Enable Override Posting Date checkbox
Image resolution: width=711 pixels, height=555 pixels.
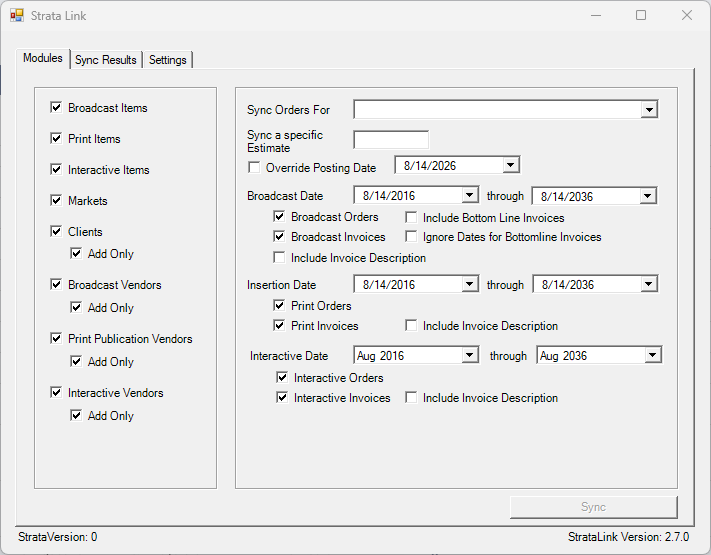[x=254, y=167]
